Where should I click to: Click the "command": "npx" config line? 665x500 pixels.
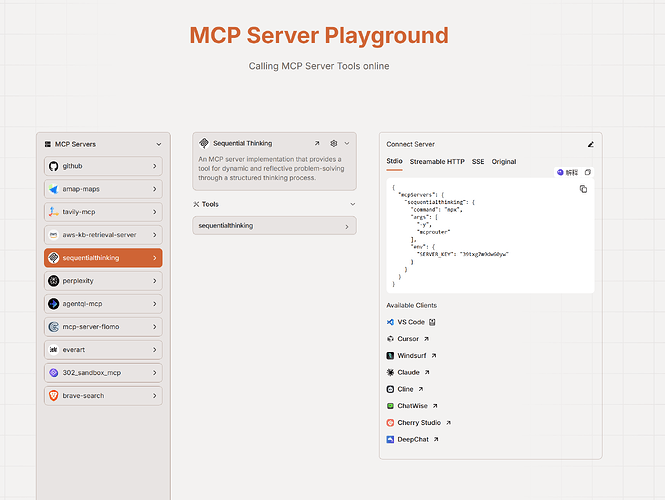tap(436, 209)
